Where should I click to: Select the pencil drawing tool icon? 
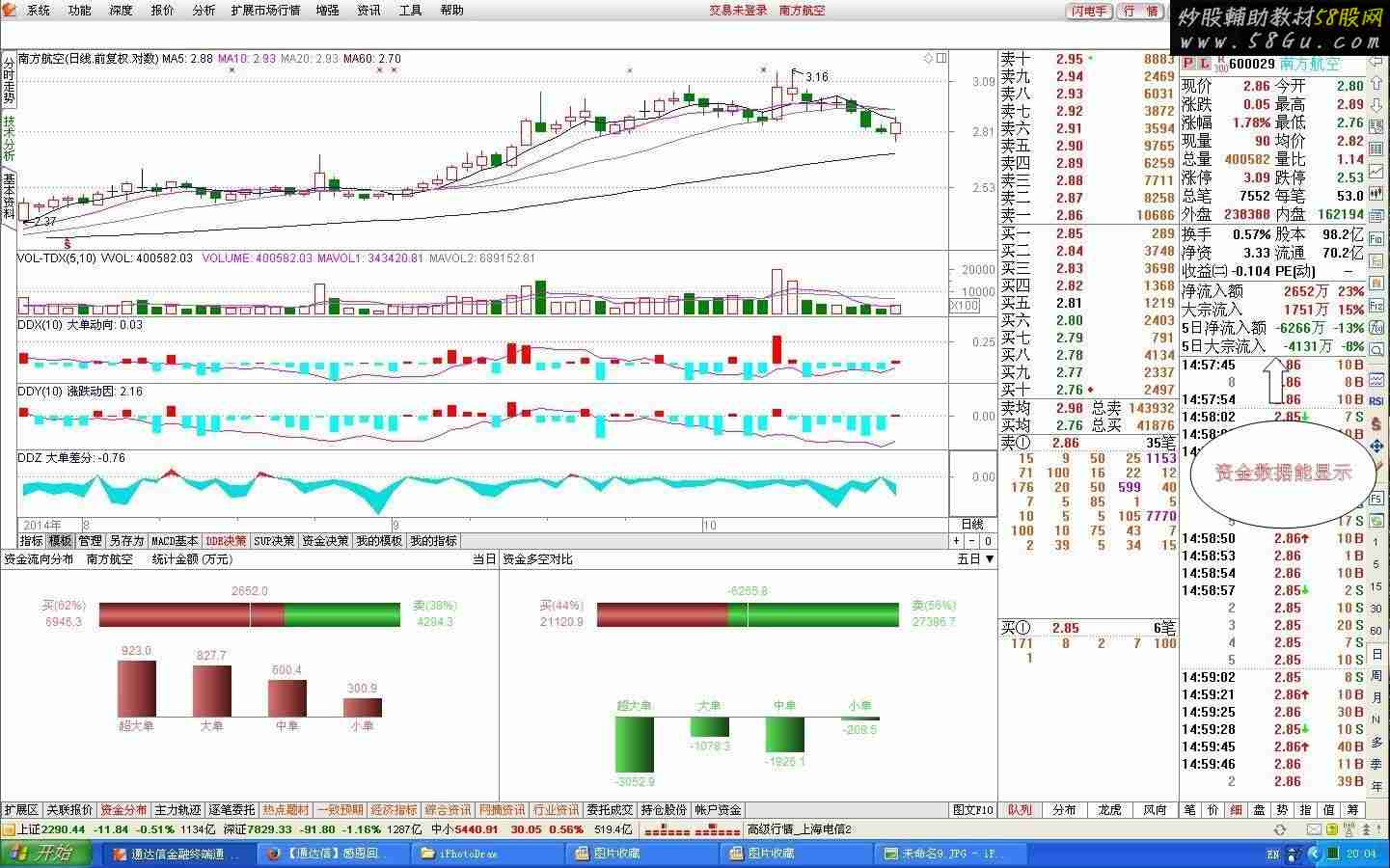click(x=1377, y=467)
